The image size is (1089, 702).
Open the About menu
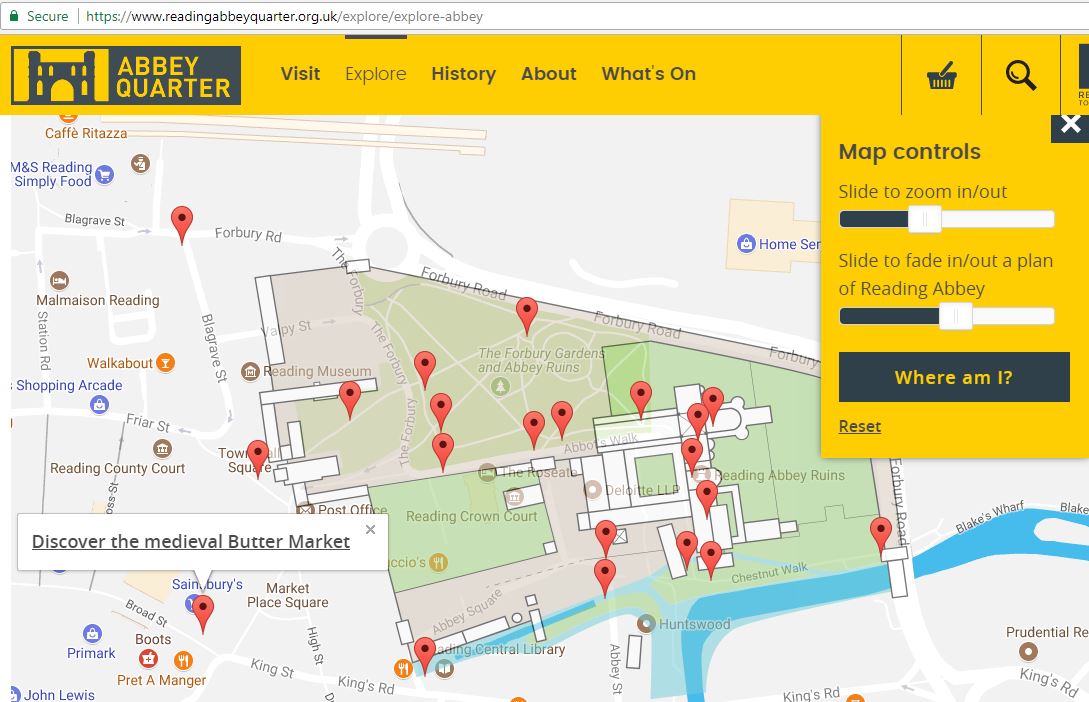549,74
